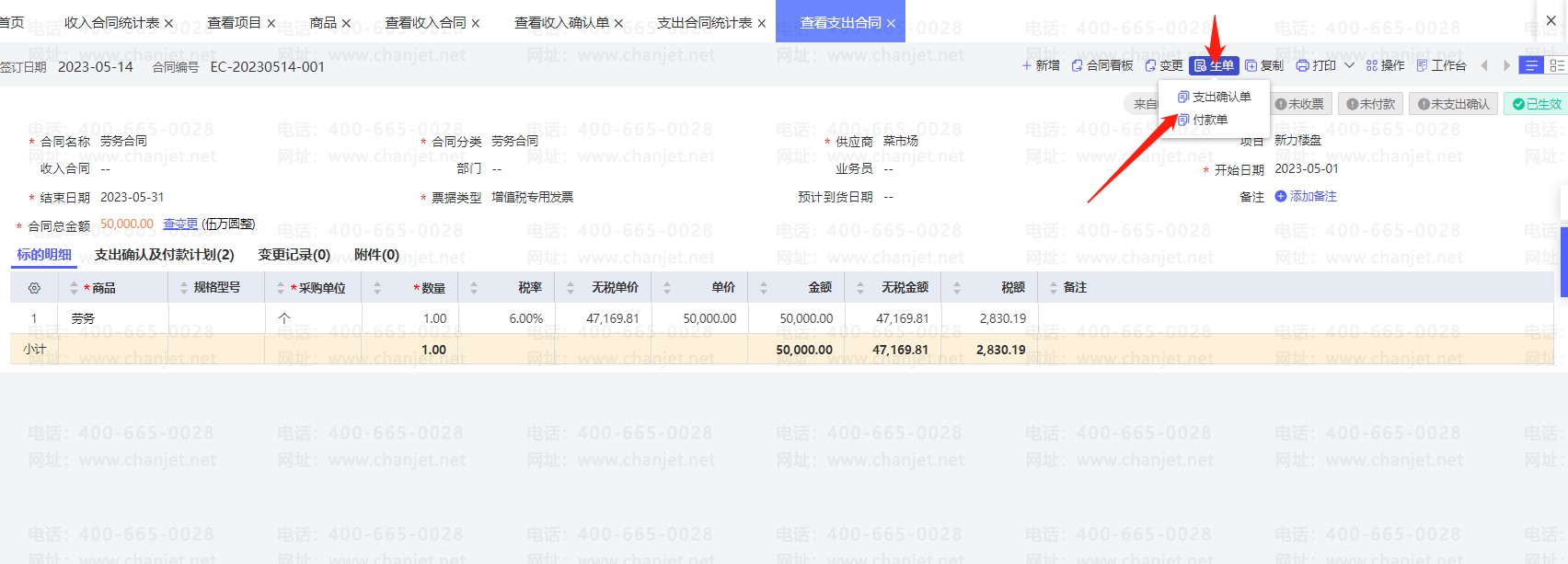Click the 变更 link beside contract amount
Viewport: 1568px width, 564px height.
[180, 224]
